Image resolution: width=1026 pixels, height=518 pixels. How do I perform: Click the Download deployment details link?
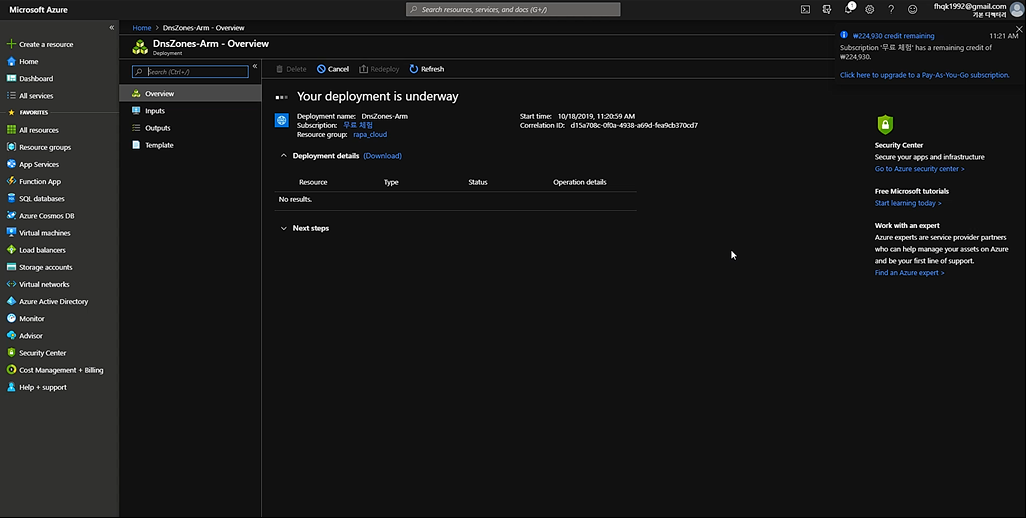[382, 156]
